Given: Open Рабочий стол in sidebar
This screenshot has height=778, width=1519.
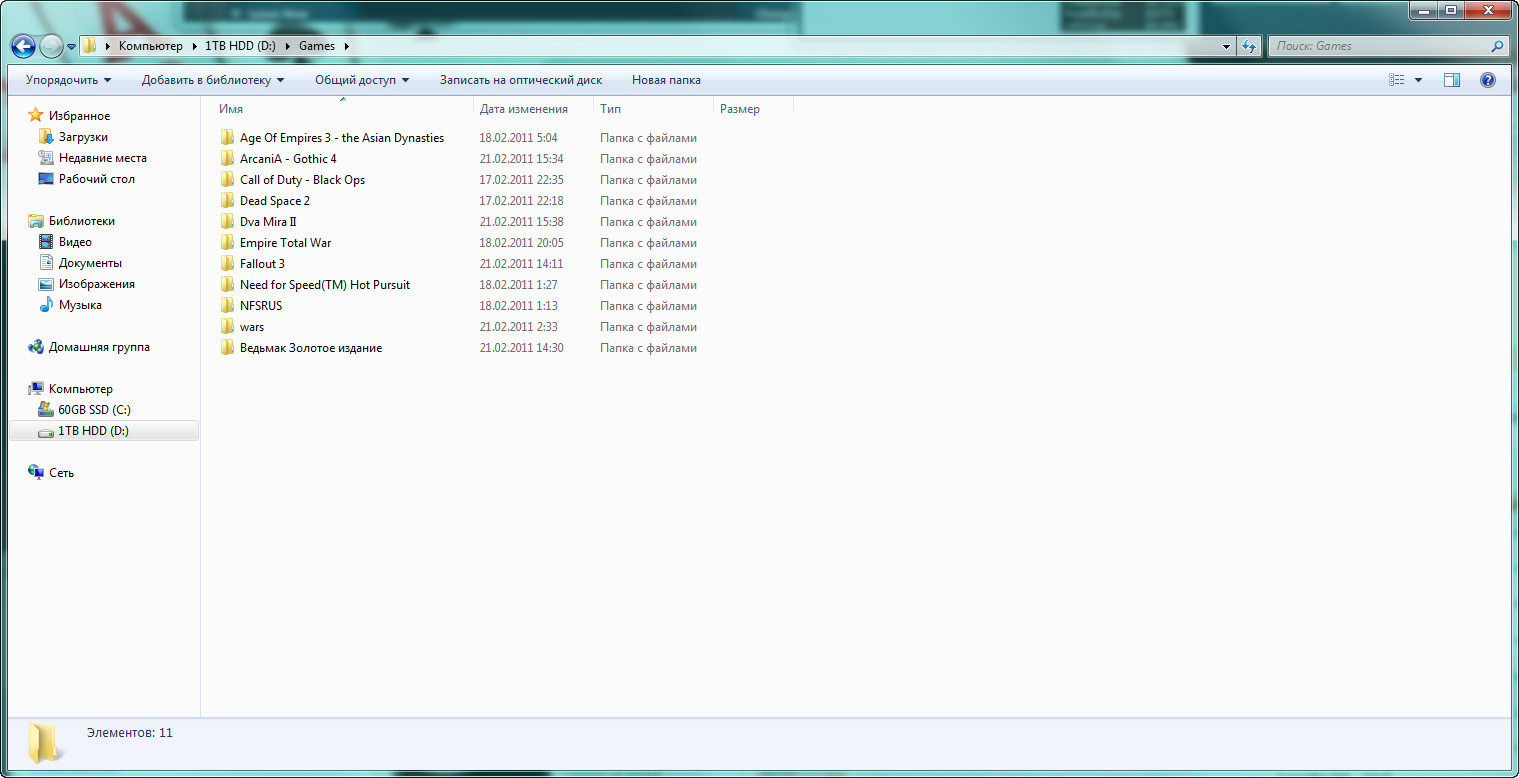Looking at the screenshot, I should (x=96, y=179).
